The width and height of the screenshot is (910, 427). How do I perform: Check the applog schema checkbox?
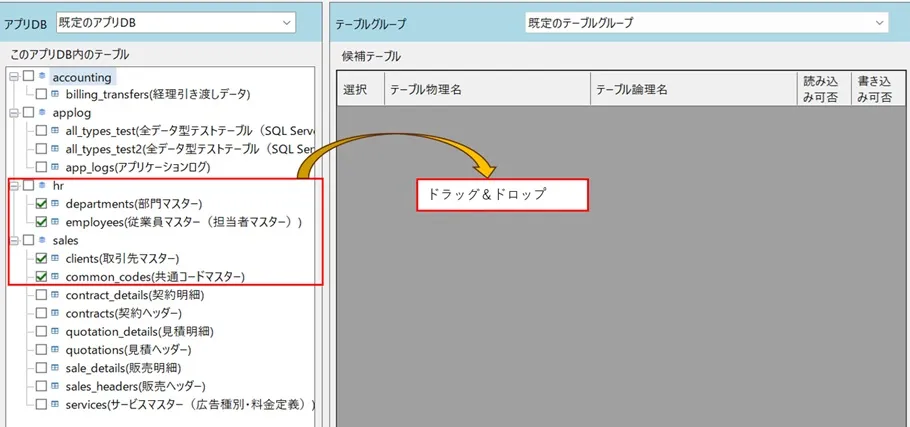[28, 113]
